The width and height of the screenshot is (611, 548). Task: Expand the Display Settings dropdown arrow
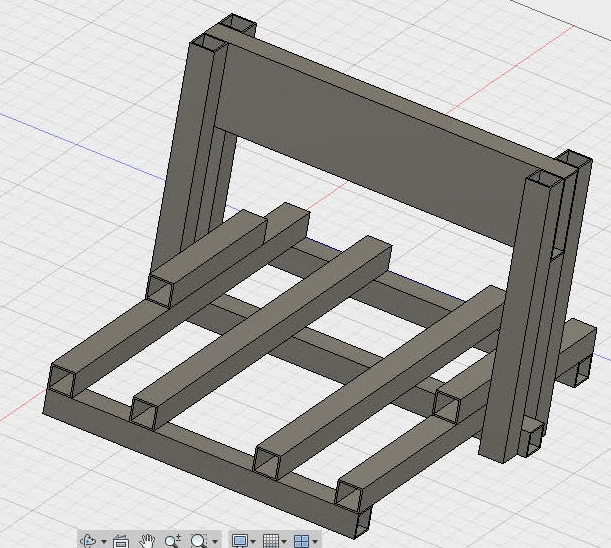[253, 541]
